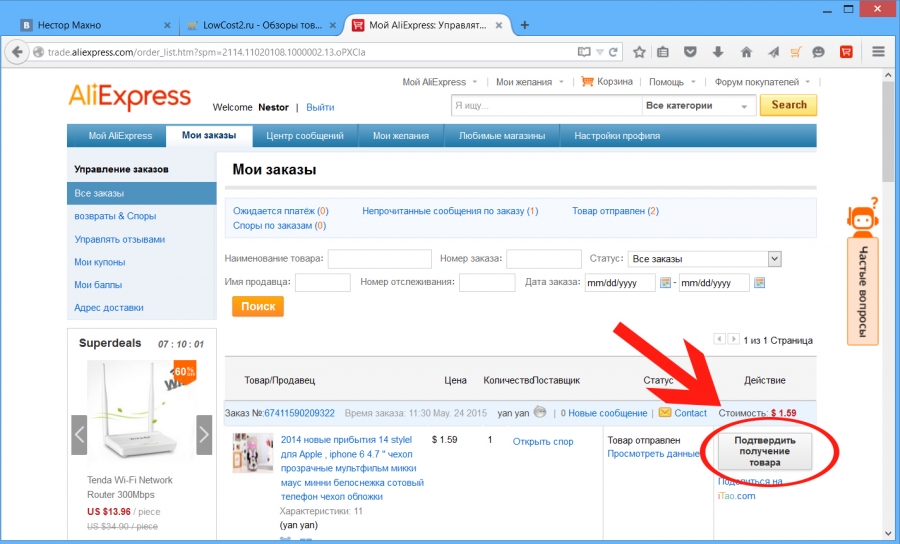Go to next orders page arrow
The image size is (900, 544).
click(733, 339)
